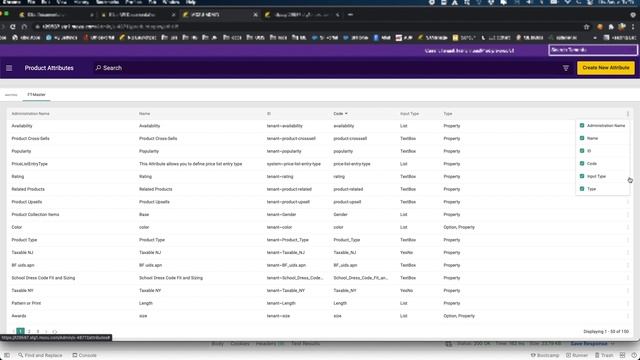
Task: Open the column chooser kebab icon
Action: (x=628, y=114)
